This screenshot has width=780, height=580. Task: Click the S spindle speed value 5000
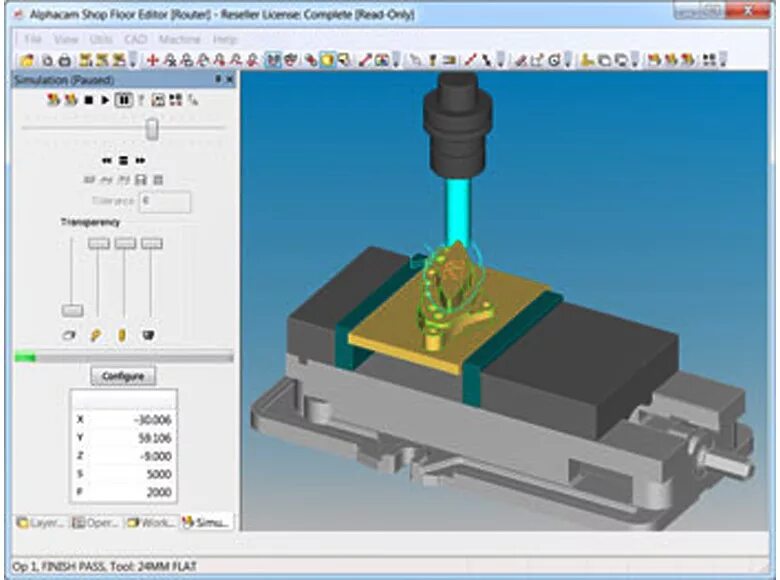pos(159,475)
